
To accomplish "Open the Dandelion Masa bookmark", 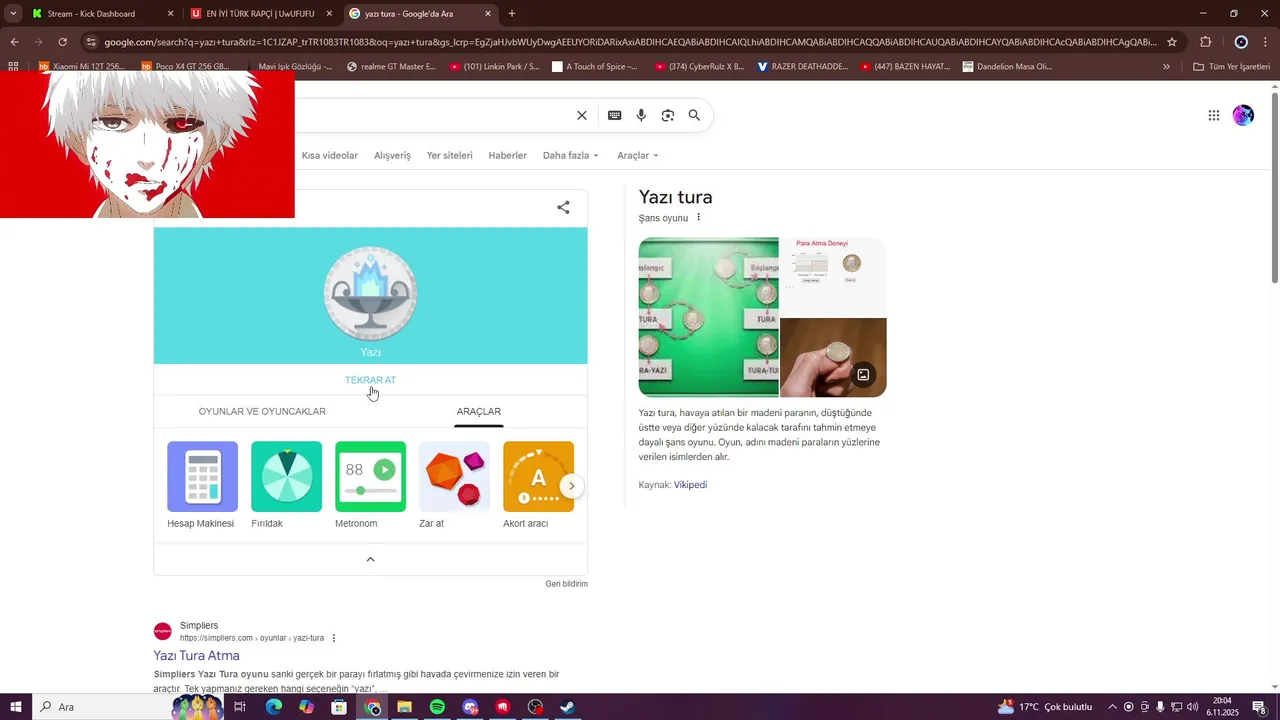I will coord(1007,67).
